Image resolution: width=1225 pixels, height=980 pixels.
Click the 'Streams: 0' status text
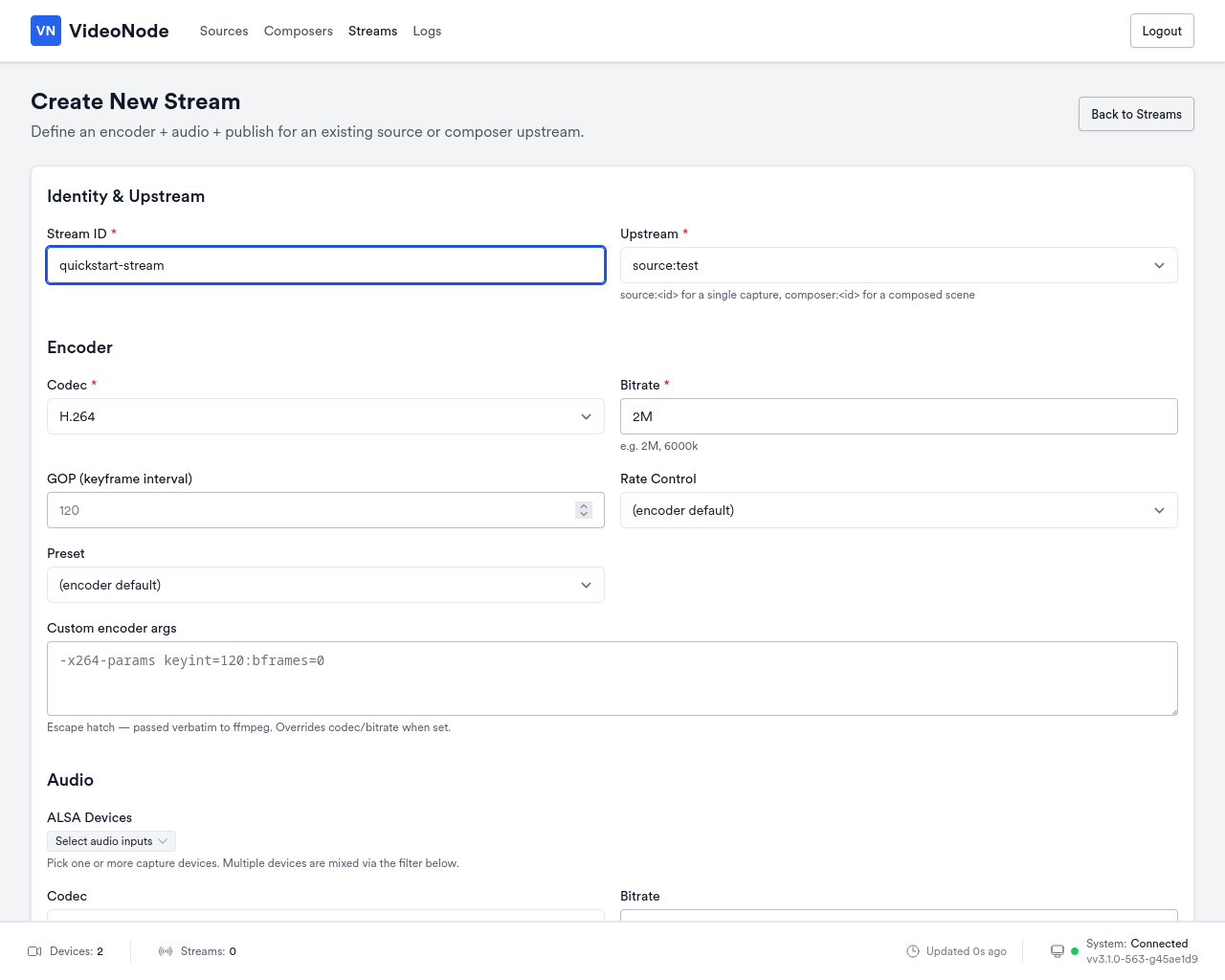point(209,951)
